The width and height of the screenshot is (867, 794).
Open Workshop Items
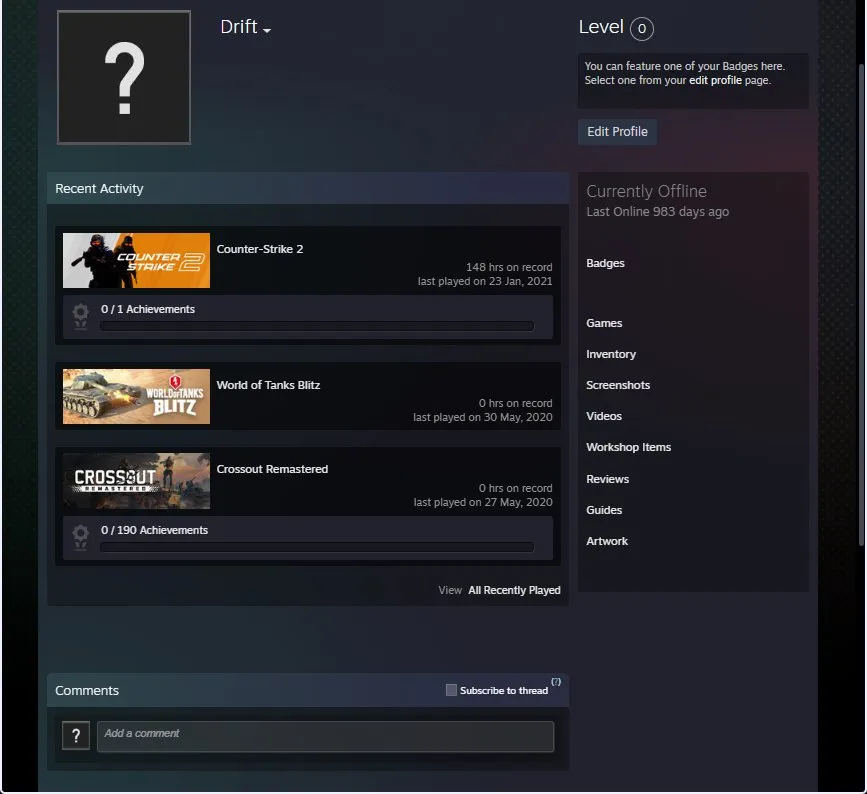point(628,447)
